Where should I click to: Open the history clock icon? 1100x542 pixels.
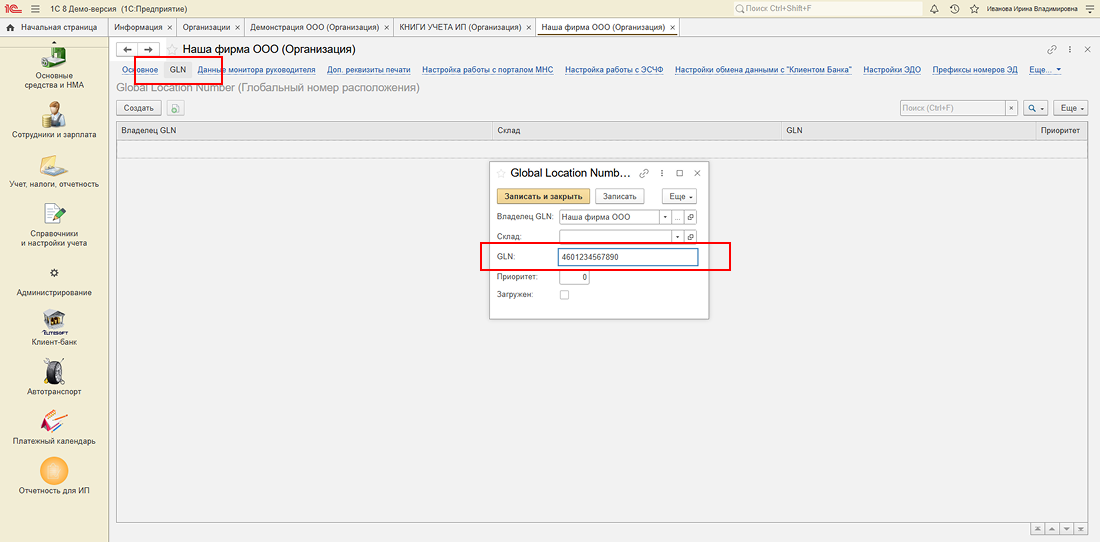tap(954, 8)
